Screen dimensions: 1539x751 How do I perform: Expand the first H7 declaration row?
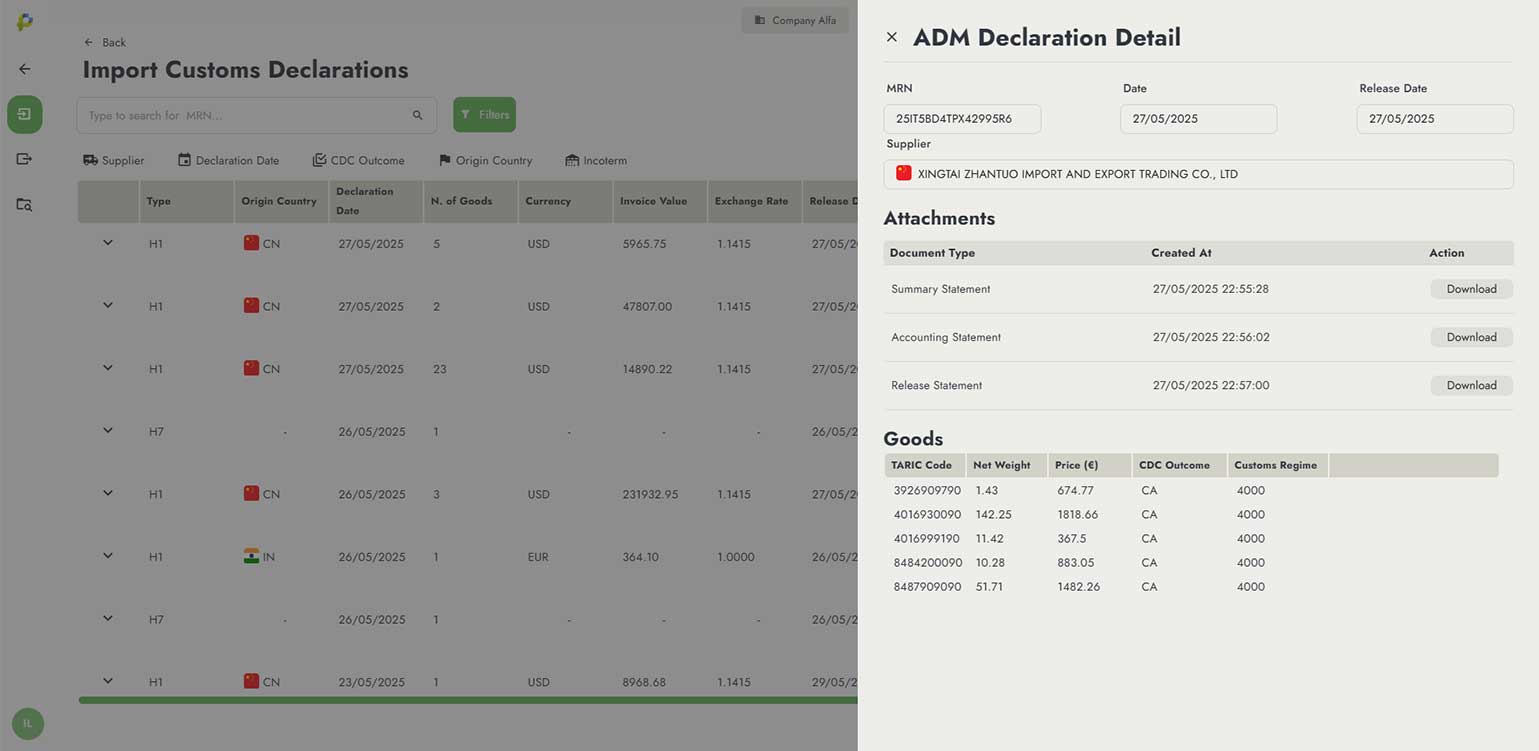pos(108,431)
